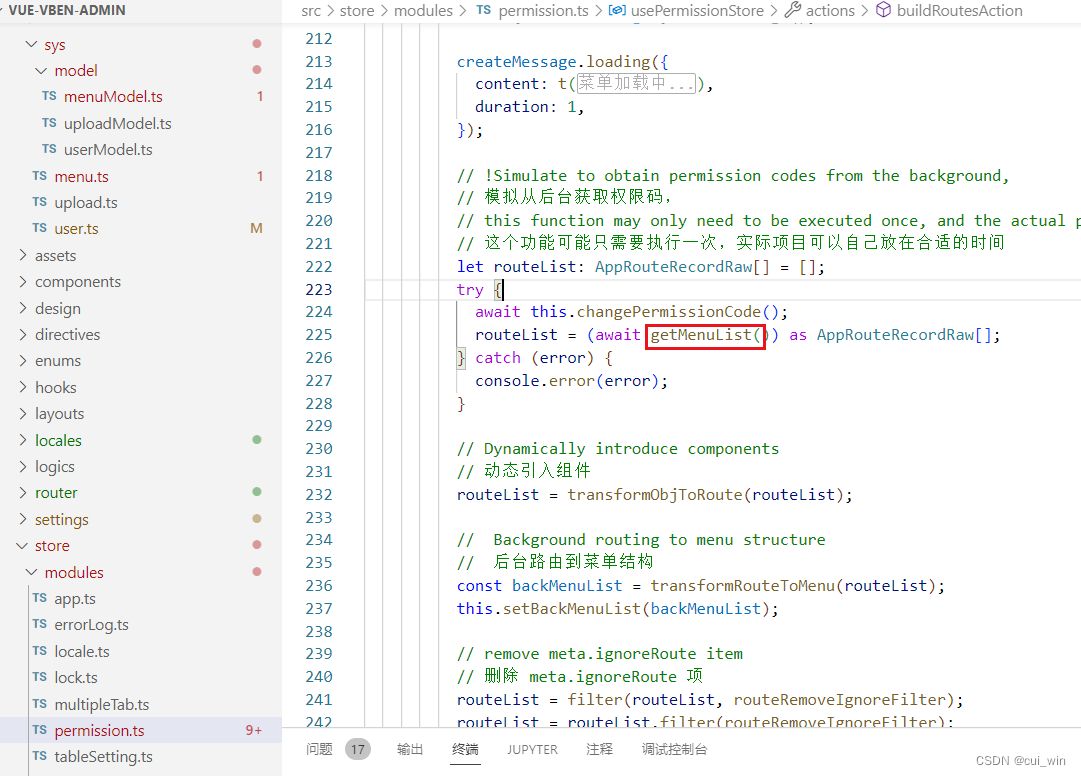Screen dimensions: 1081x776
Task: Expand the router folder
Action: pos(23,493)
